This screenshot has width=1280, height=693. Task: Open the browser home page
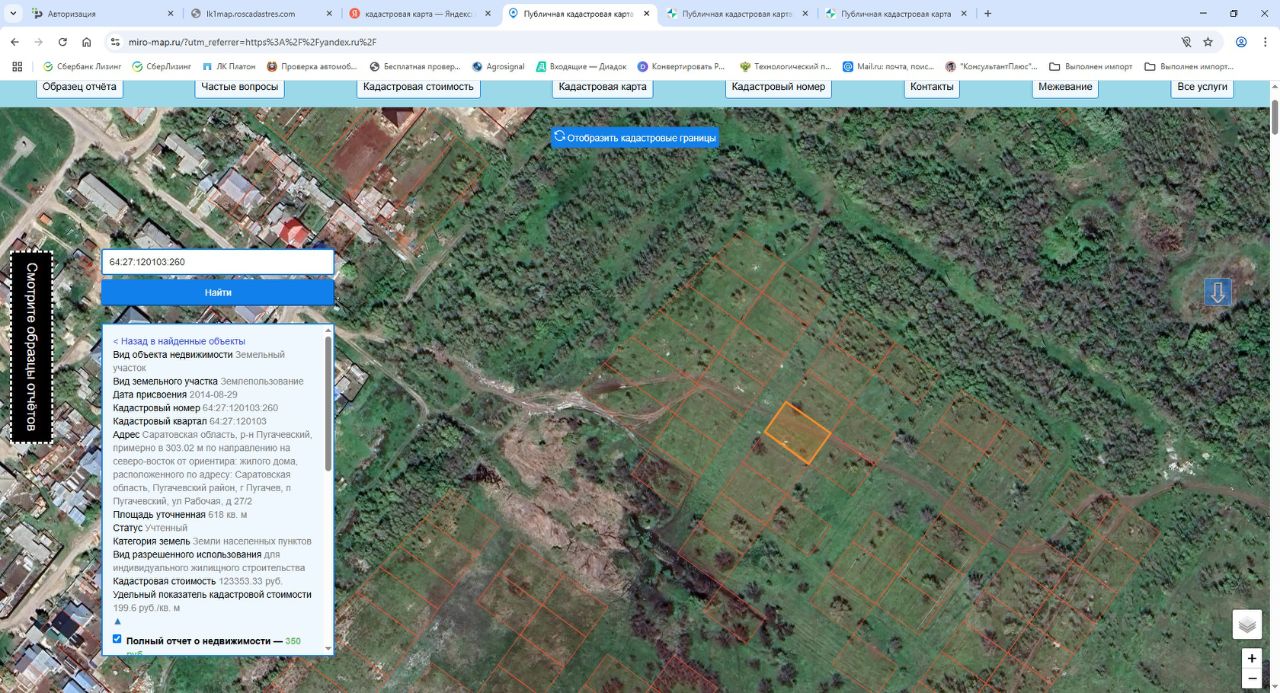click(87, 42)
